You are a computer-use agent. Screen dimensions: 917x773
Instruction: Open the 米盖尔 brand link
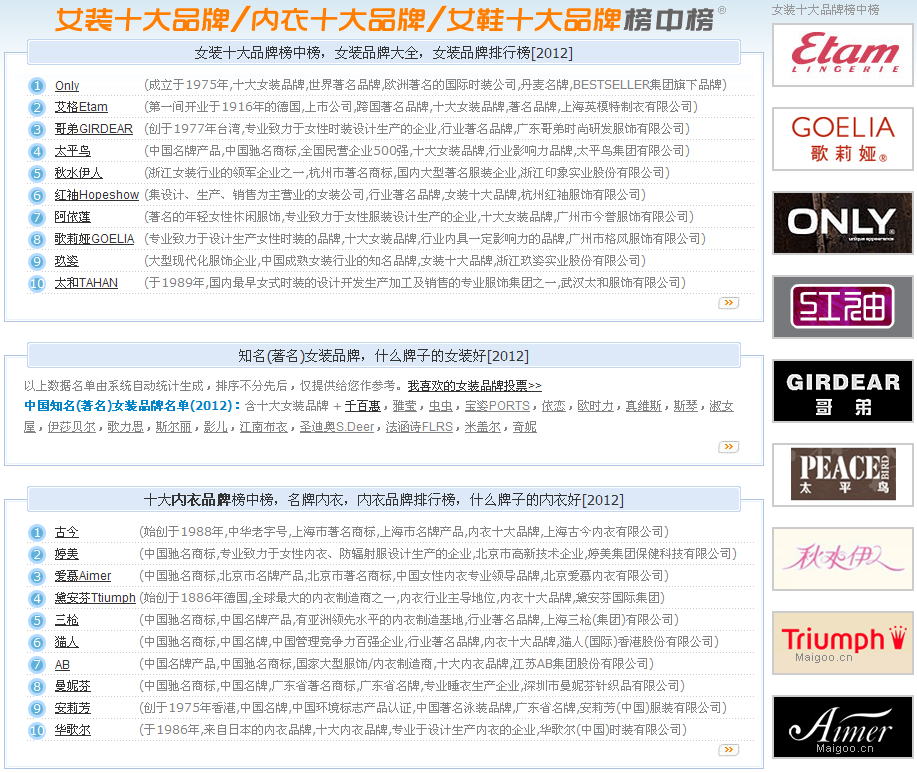click(x=482, y=427)
